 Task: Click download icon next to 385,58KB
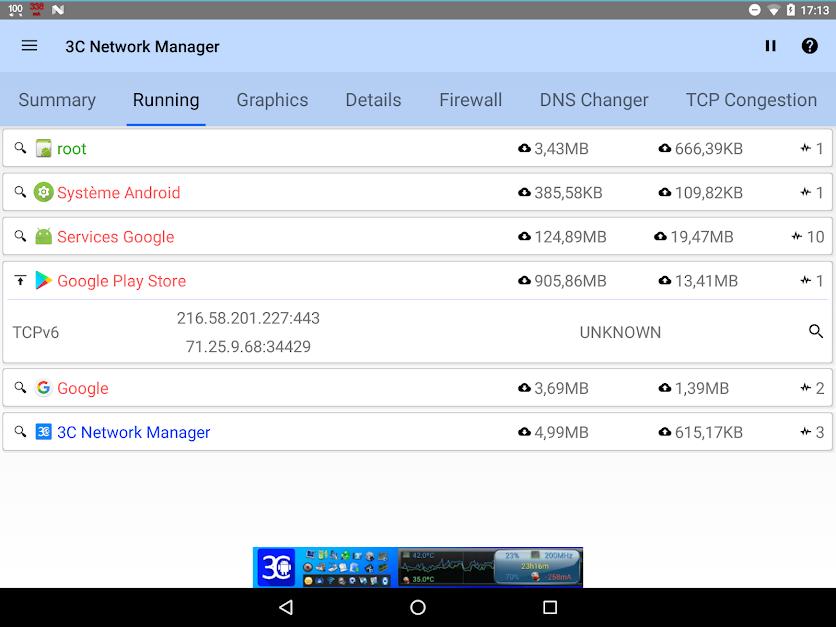click(x=524, y=192)
